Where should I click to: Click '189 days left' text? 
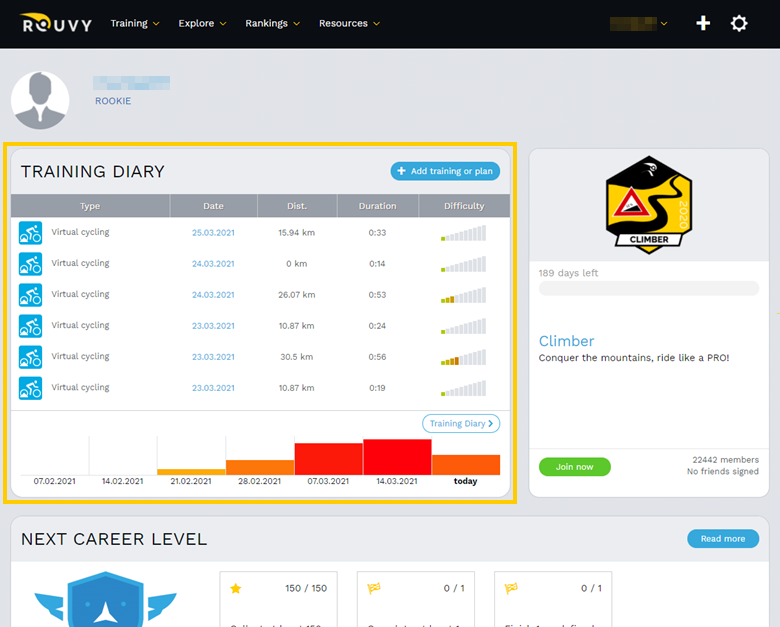(568, 273)
